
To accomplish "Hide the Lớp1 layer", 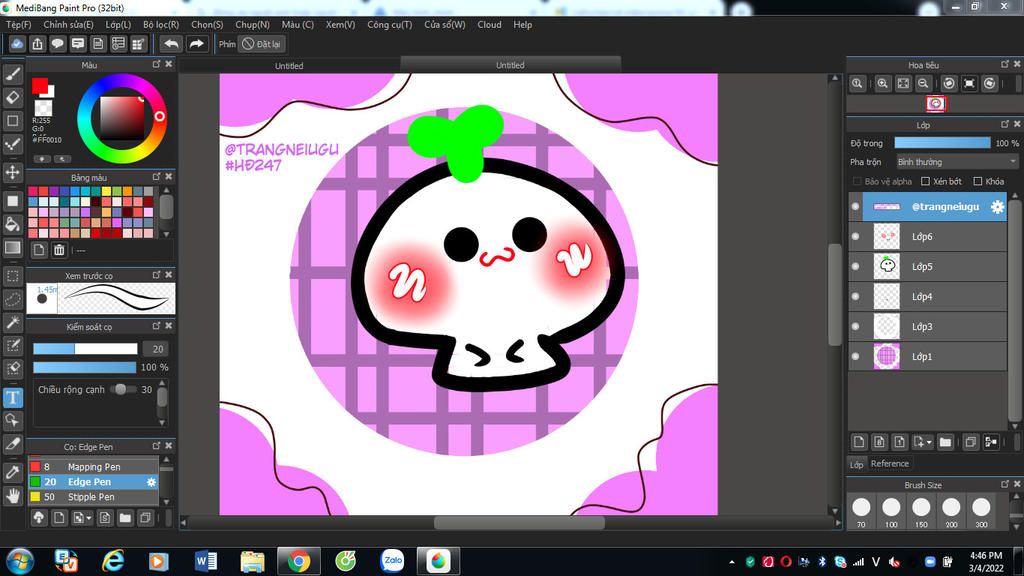I will [x=856, y=357].
